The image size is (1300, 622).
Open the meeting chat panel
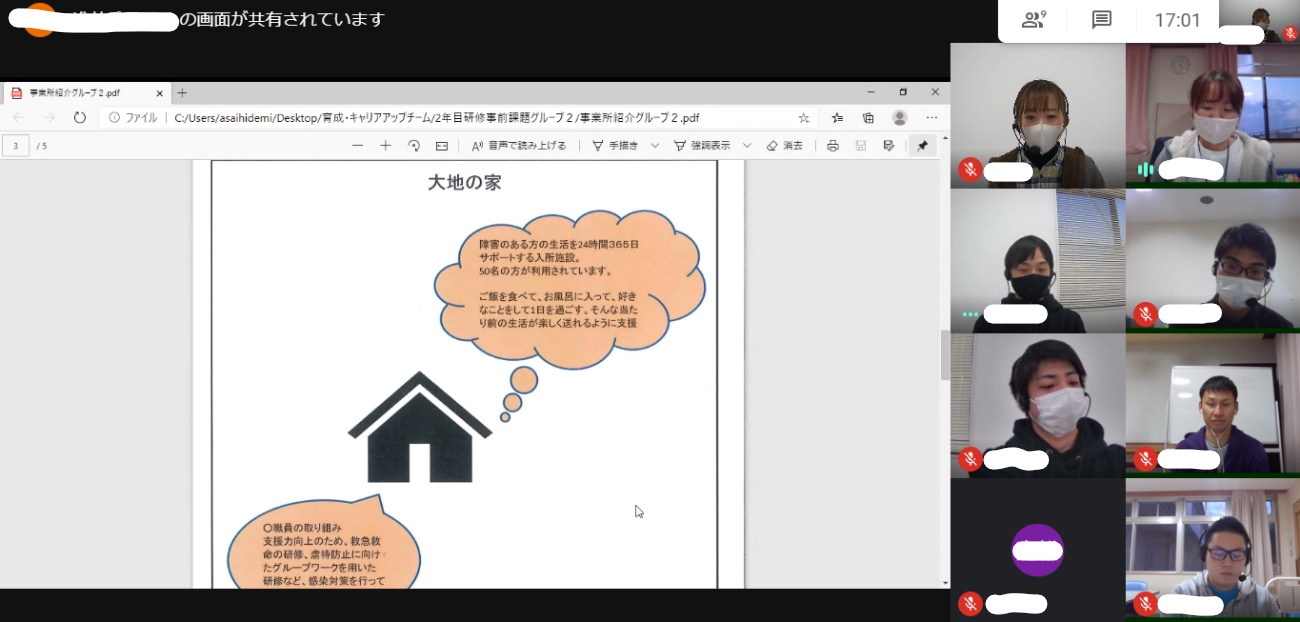pos(1101,20)
